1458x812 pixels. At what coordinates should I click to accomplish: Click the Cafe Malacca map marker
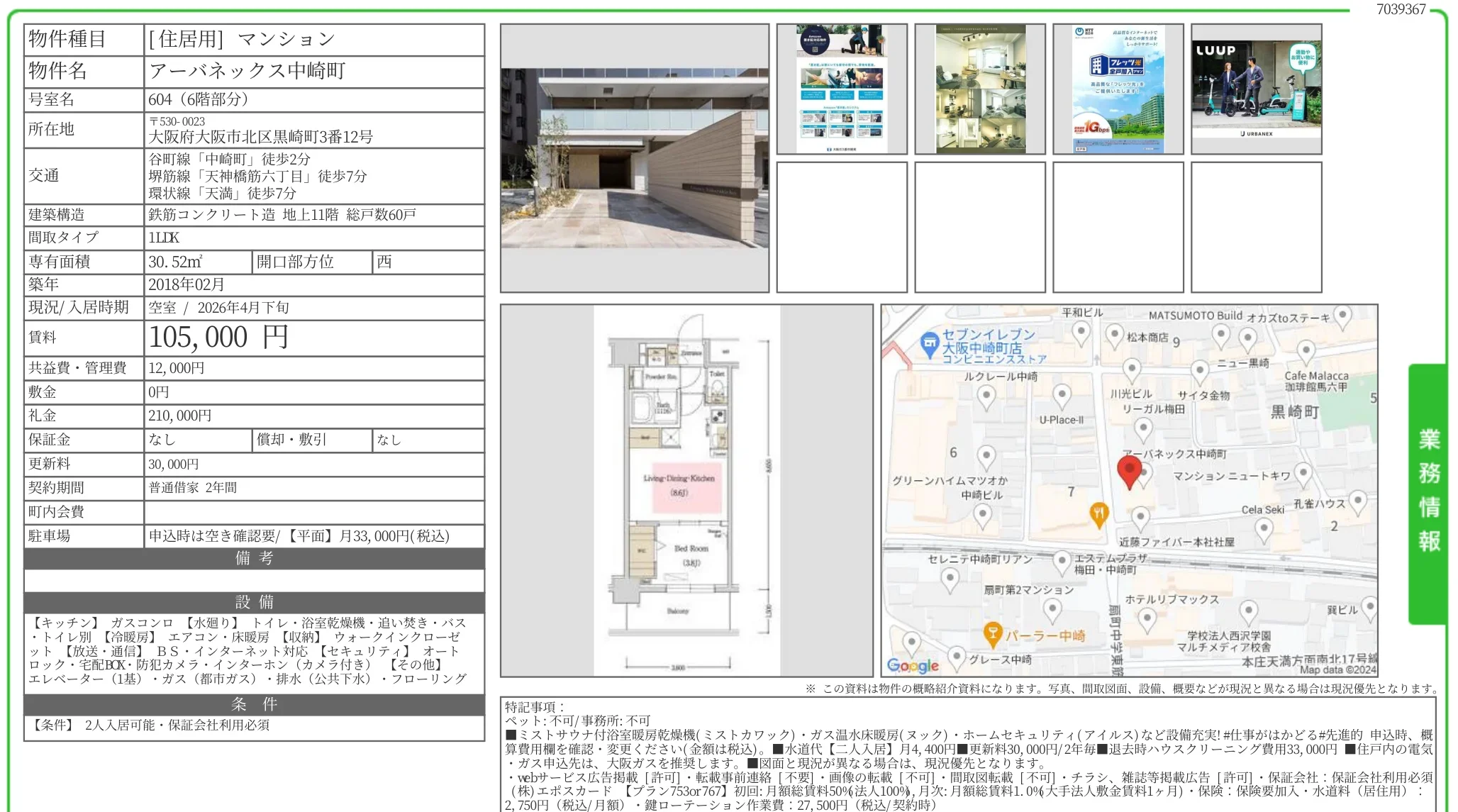[1306, 350]
